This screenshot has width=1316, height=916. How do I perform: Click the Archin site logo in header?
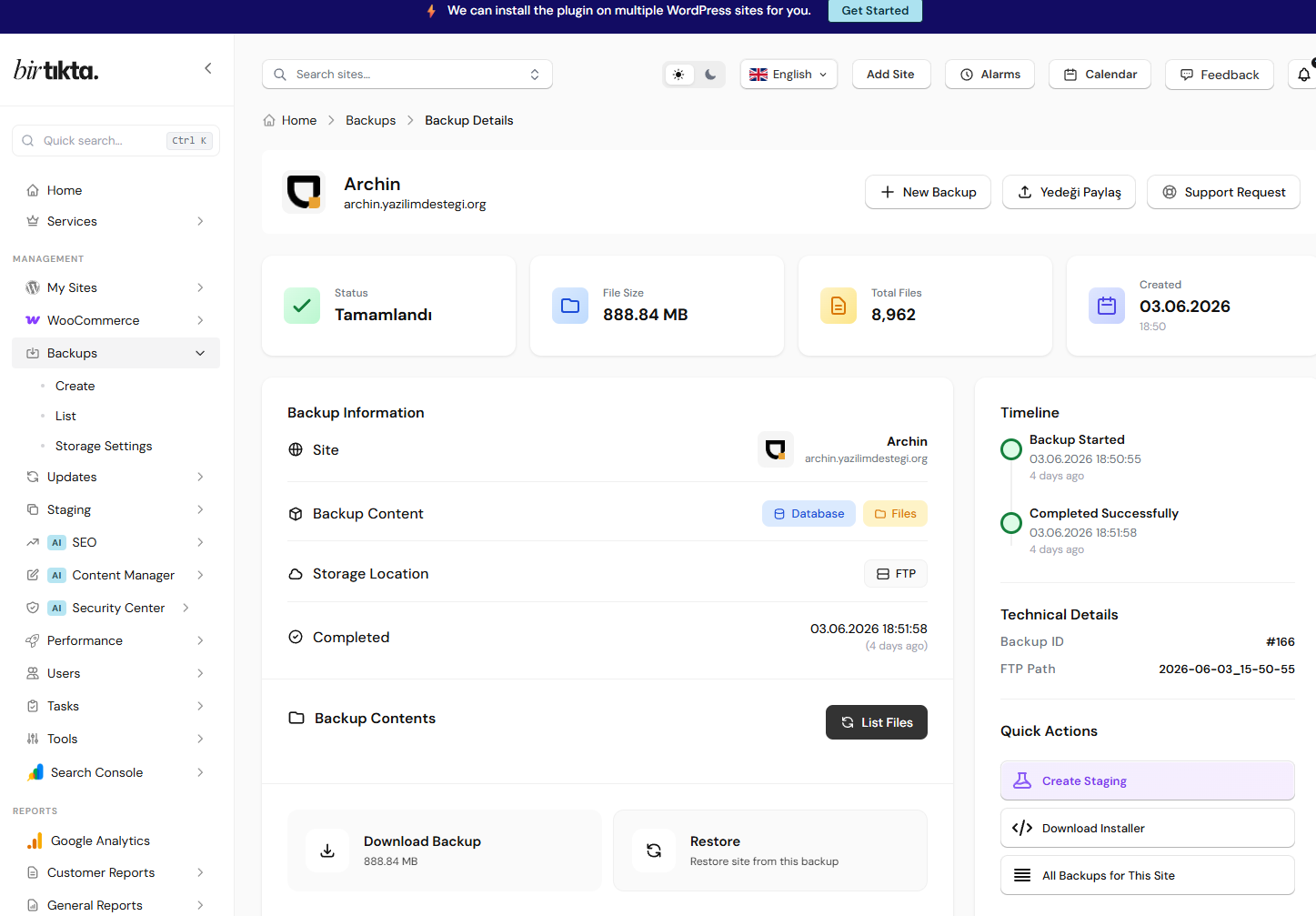(x=304, y=192)
